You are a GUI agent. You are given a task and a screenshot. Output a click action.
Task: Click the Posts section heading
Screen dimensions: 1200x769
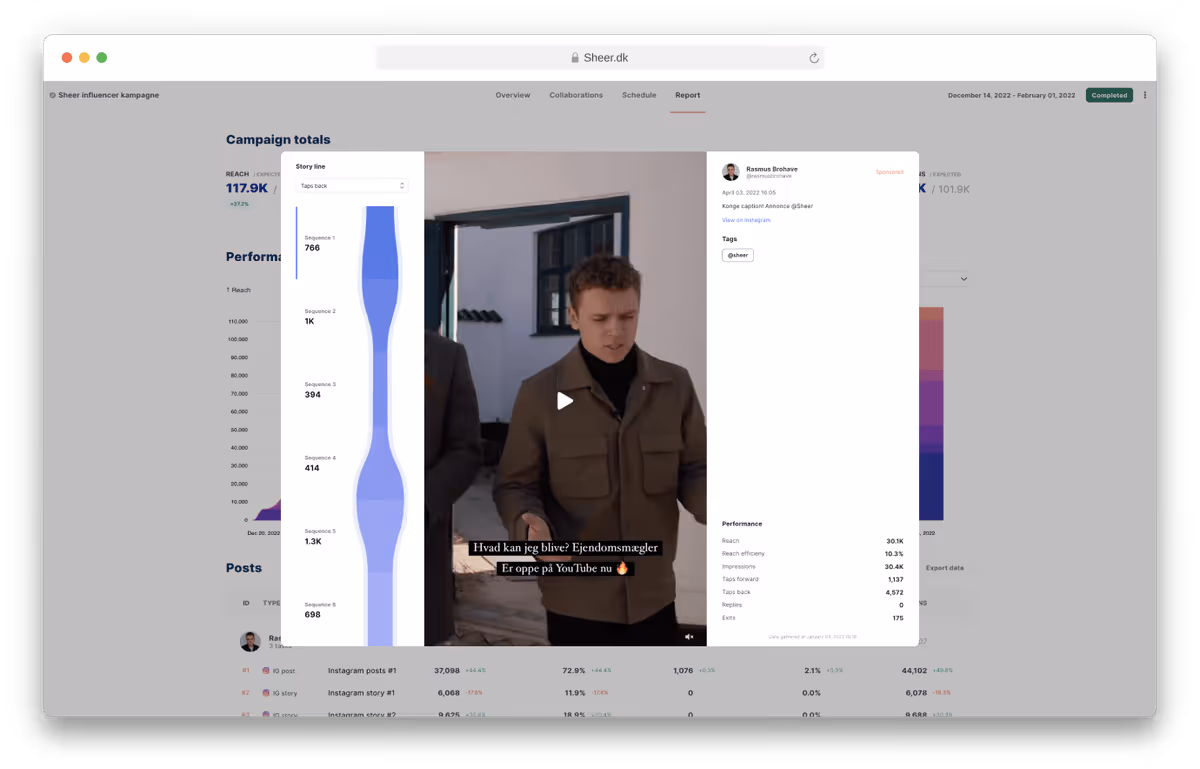point(244,568)
